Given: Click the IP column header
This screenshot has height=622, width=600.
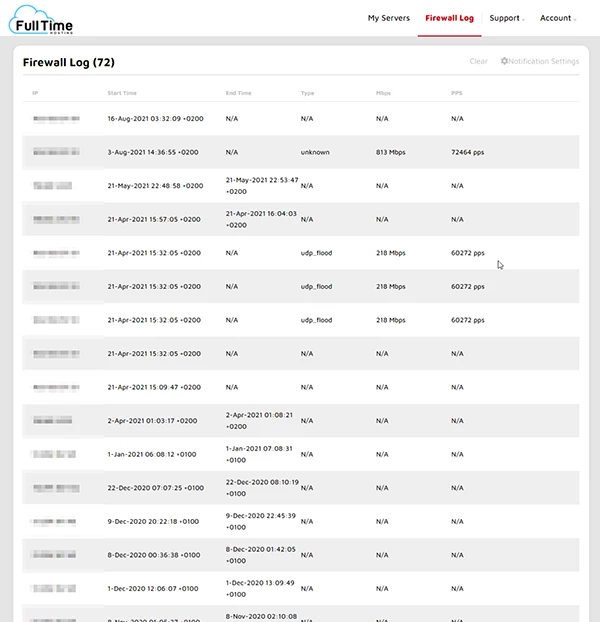Looking at the screenshot, I should point(35,93).
